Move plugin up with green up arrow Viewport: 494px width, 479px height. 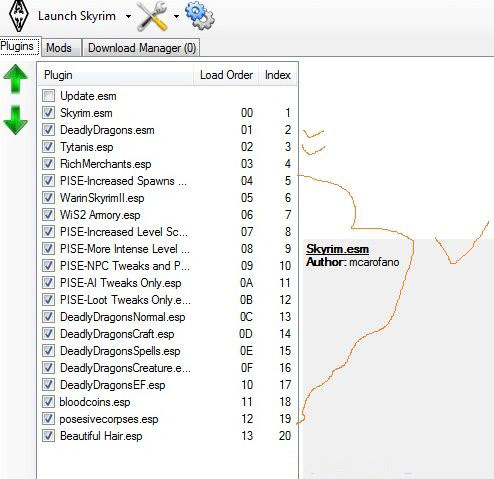tap(15, 79)
